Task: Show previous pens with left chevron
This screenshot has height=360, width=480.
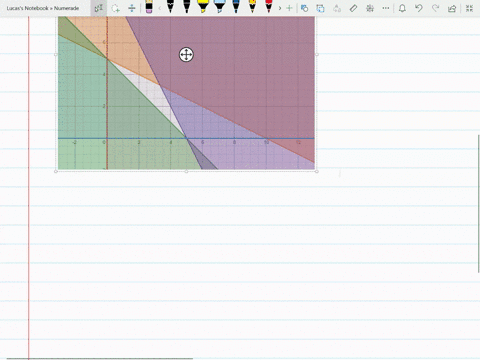Action: pos(160,8)
